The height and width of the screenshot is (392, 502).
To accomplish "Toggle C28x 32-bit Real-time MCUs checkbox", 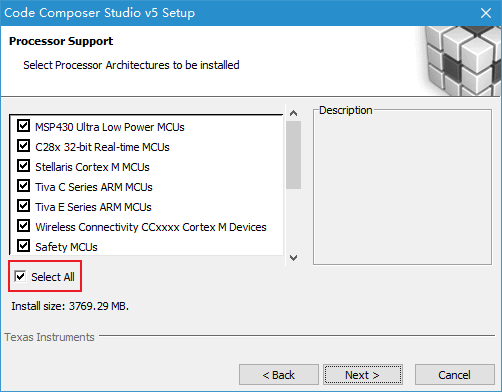I will [x=23, y=146].
